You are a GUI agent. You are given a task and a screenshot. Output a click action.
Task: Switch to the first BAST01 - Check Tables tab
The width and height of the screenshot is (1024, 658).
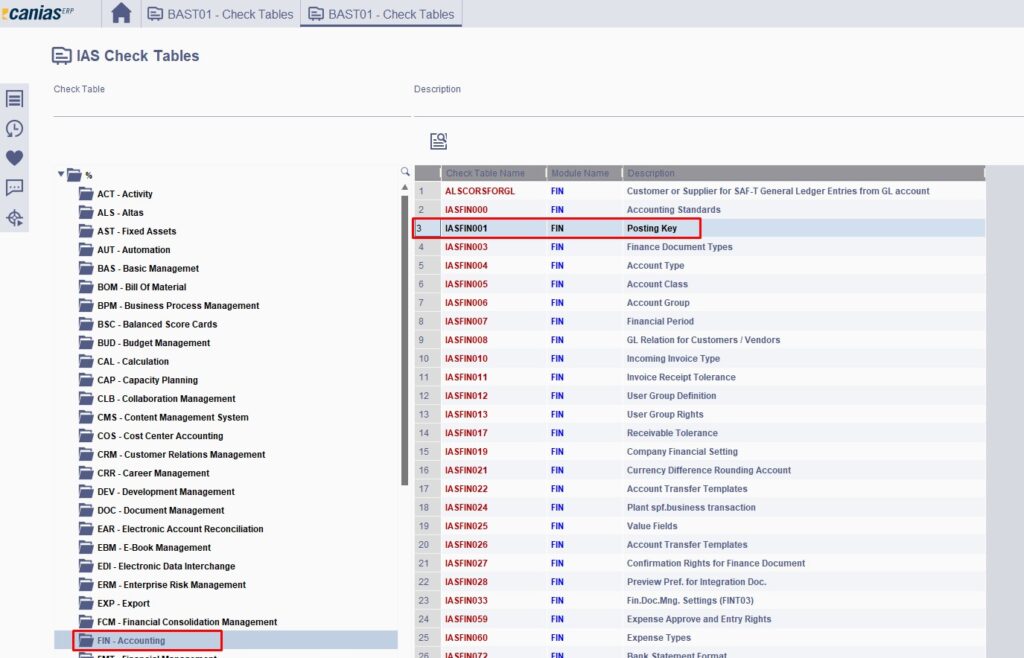[220, 14]
